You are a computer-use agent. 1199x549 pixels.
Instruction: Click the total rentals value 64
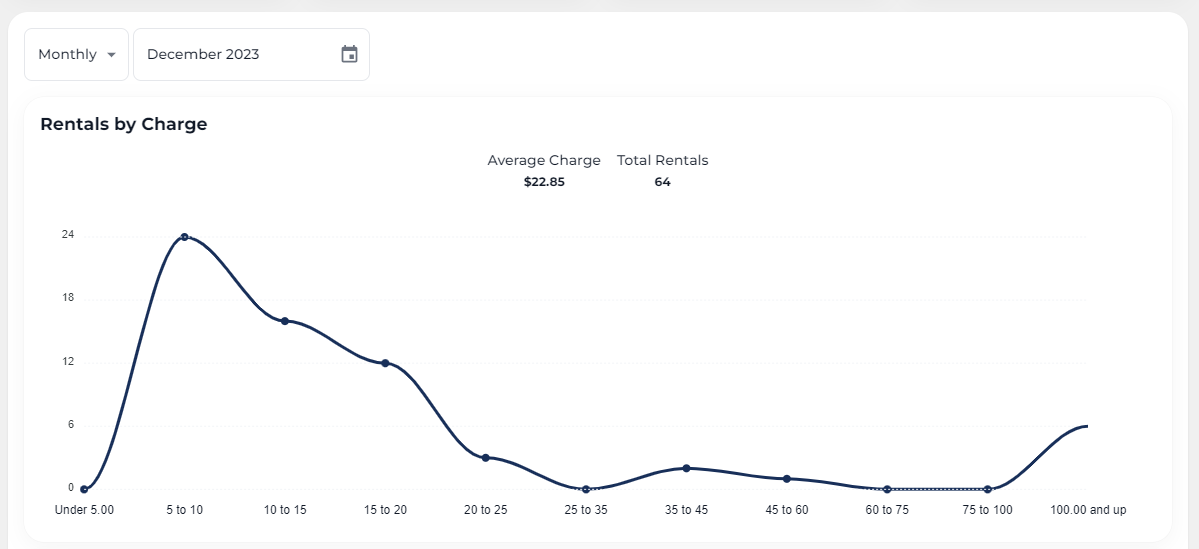[662, 182]
